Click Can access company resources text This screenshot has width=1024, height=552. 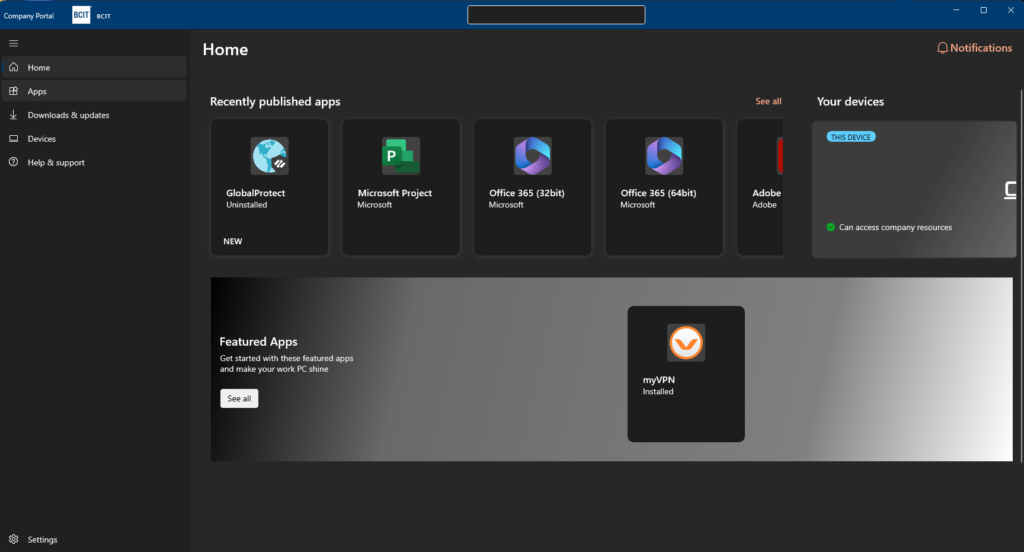(895, 227)
